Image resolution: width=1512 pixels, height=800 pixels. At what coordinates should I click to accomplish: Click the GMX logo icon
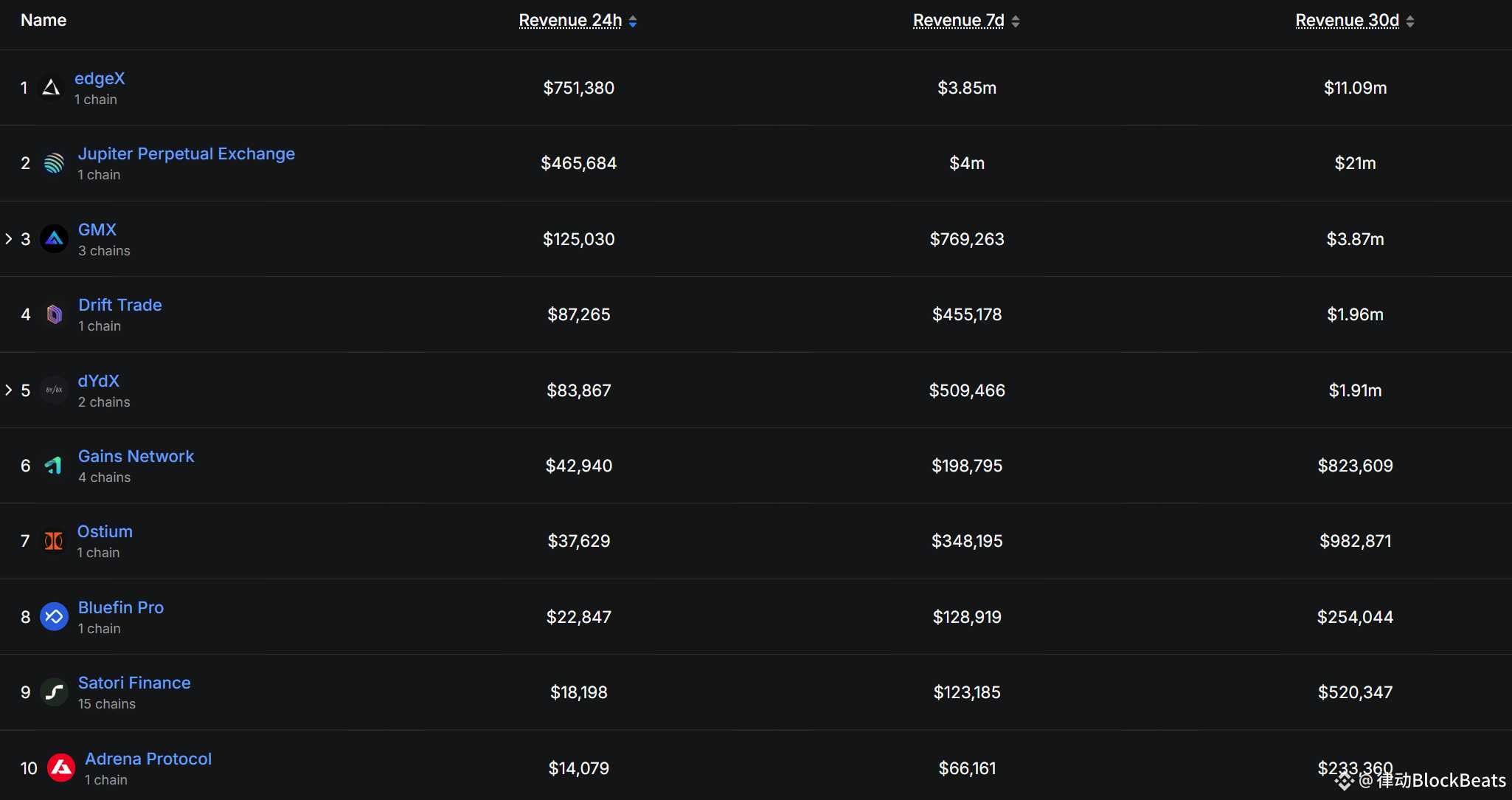54,239
